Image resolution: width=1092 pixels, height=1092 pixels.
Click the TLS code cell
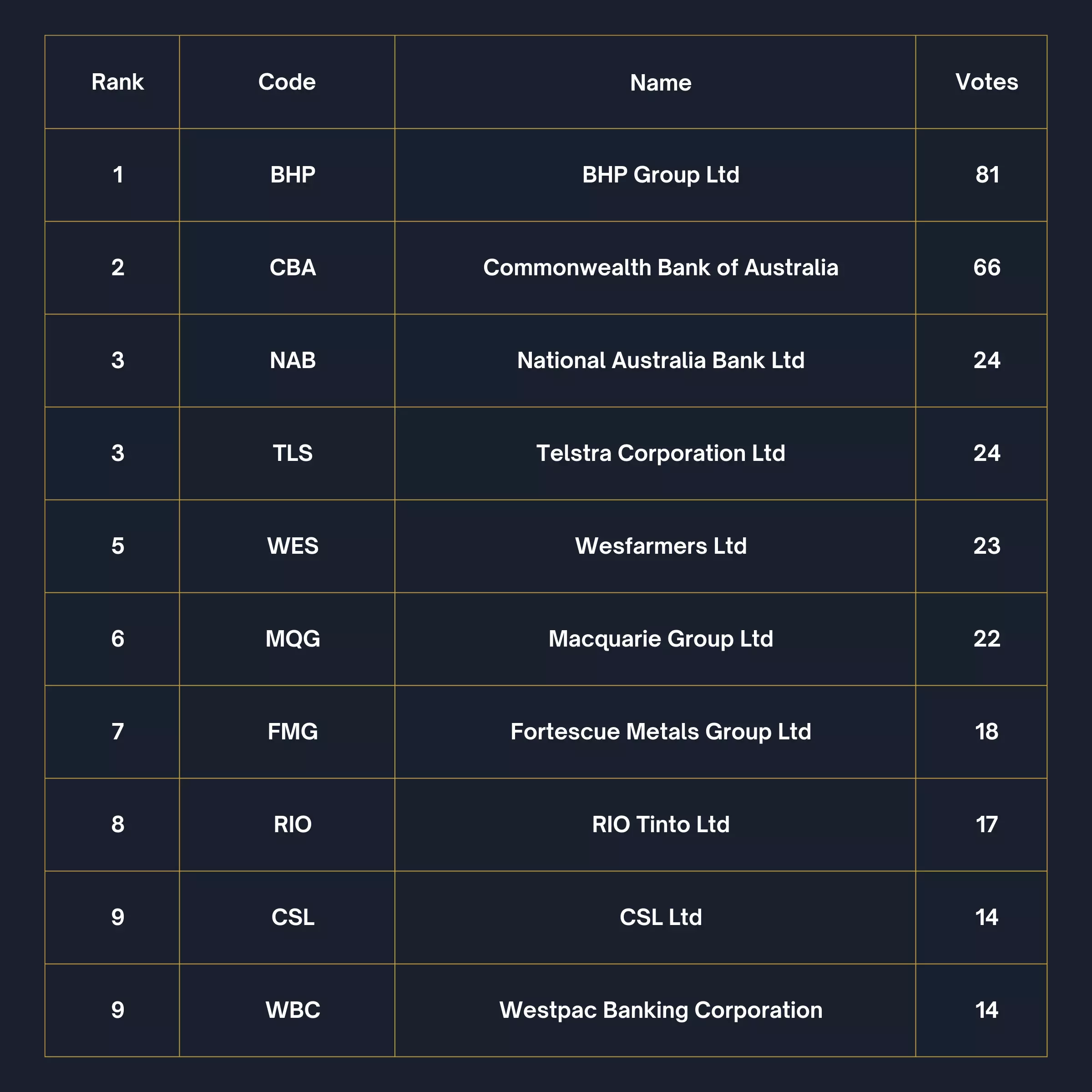pyautogui.click(x=292, y=453)
